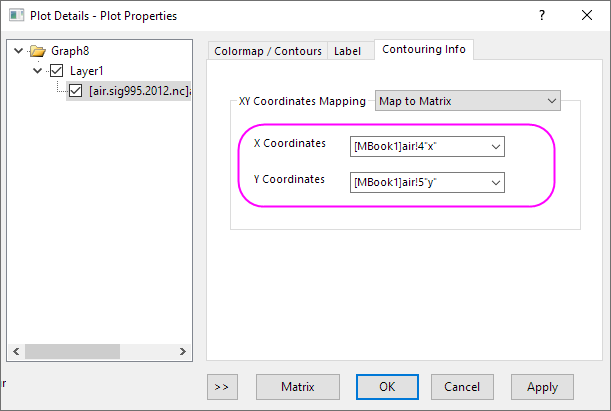
Task: Click the tree panel horizontal scrollbar thumb
Action: (60, 351)
